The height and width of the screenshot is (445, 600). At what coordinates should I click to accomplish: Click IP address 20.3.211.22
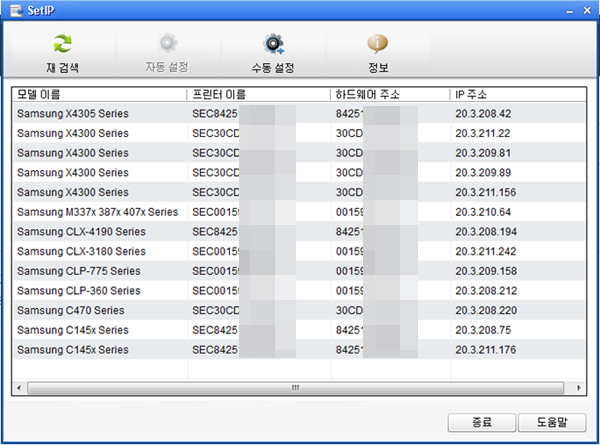[x=483, y=133]
